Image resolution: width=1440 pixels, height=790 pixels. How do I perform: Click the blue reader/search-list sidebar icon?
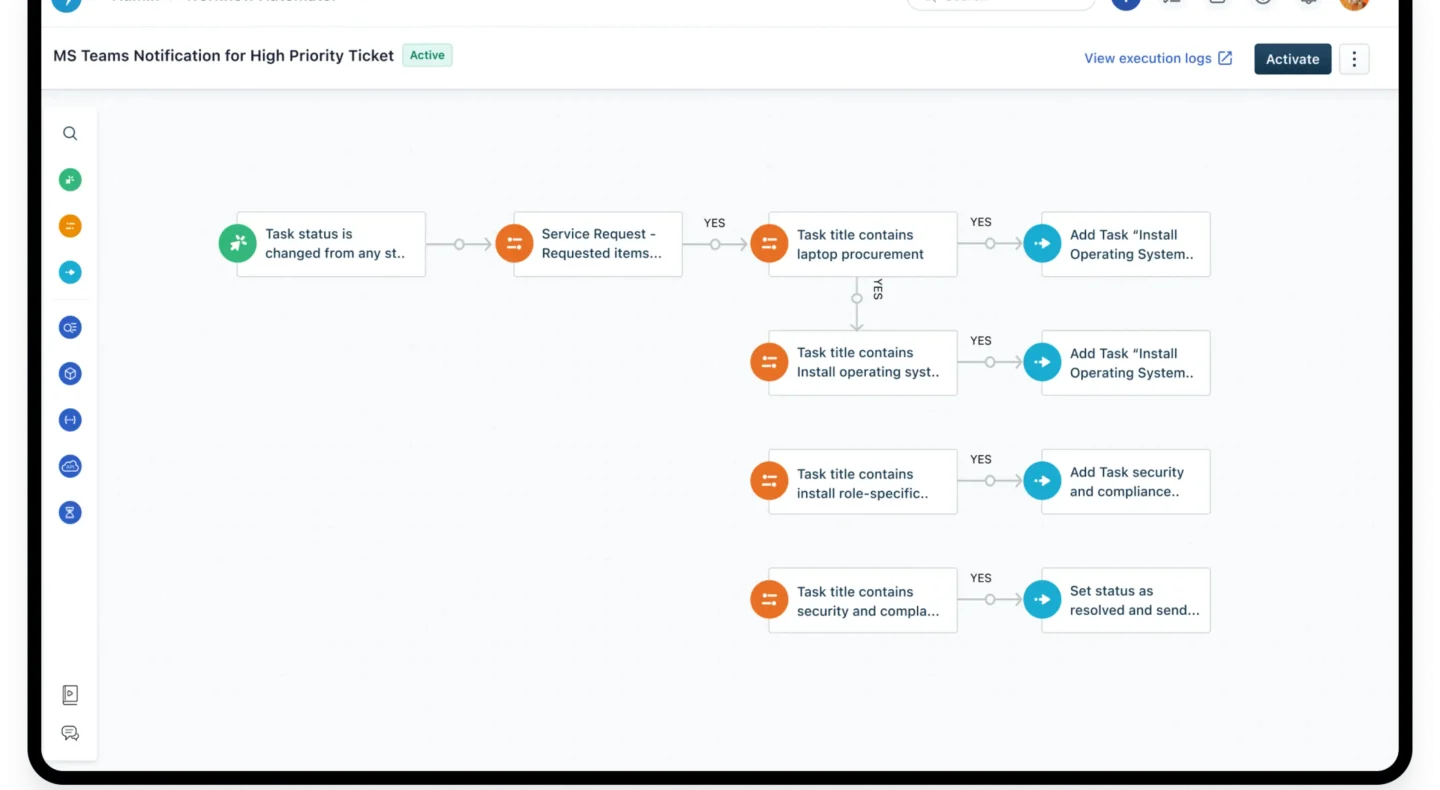[70, 327]
